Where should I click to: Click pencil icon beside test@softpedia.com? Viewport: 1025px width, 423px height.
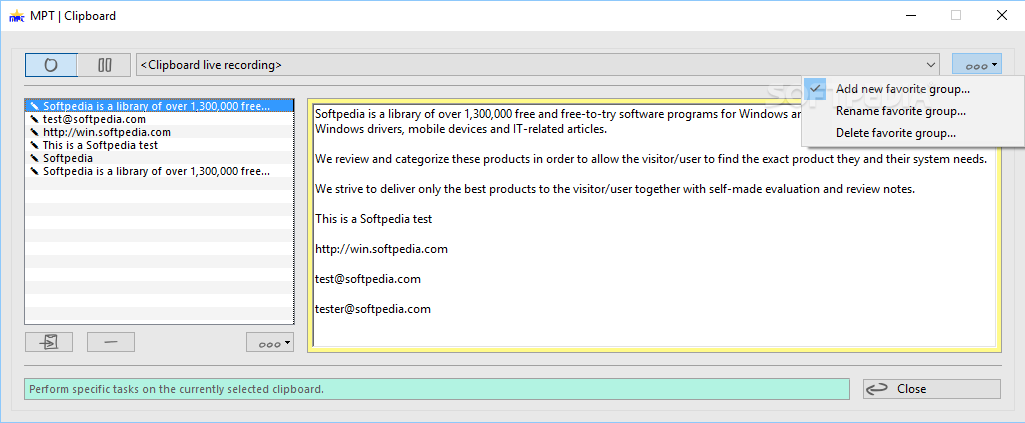(35, 119)
